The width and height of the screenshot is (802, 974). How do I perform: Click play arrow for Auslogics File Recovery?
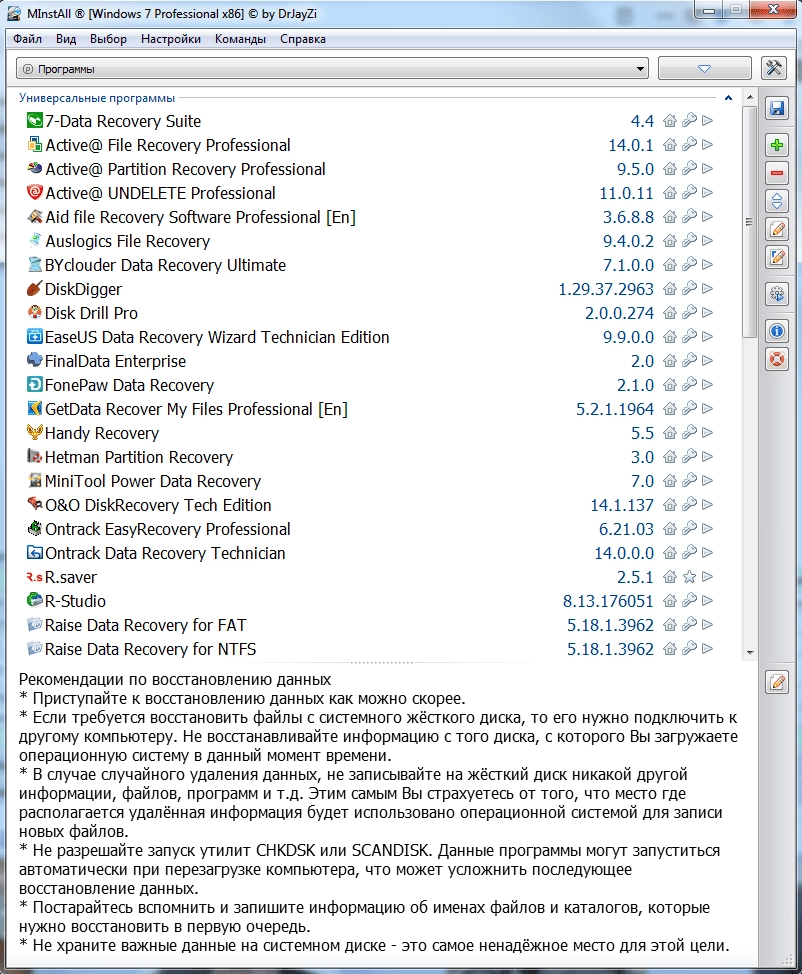point(707,241)
